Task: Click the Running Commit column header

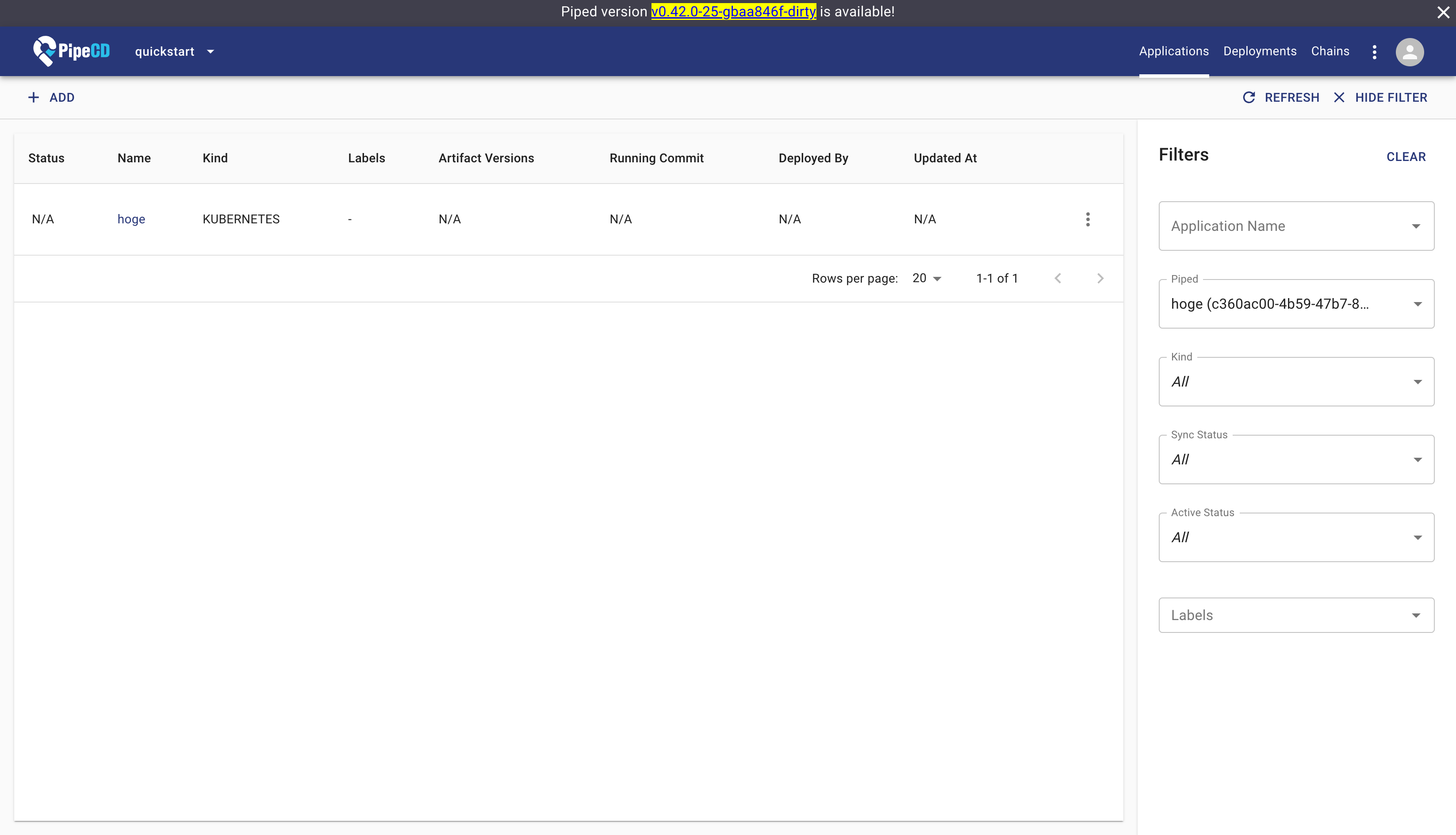Action: point(657,158)
